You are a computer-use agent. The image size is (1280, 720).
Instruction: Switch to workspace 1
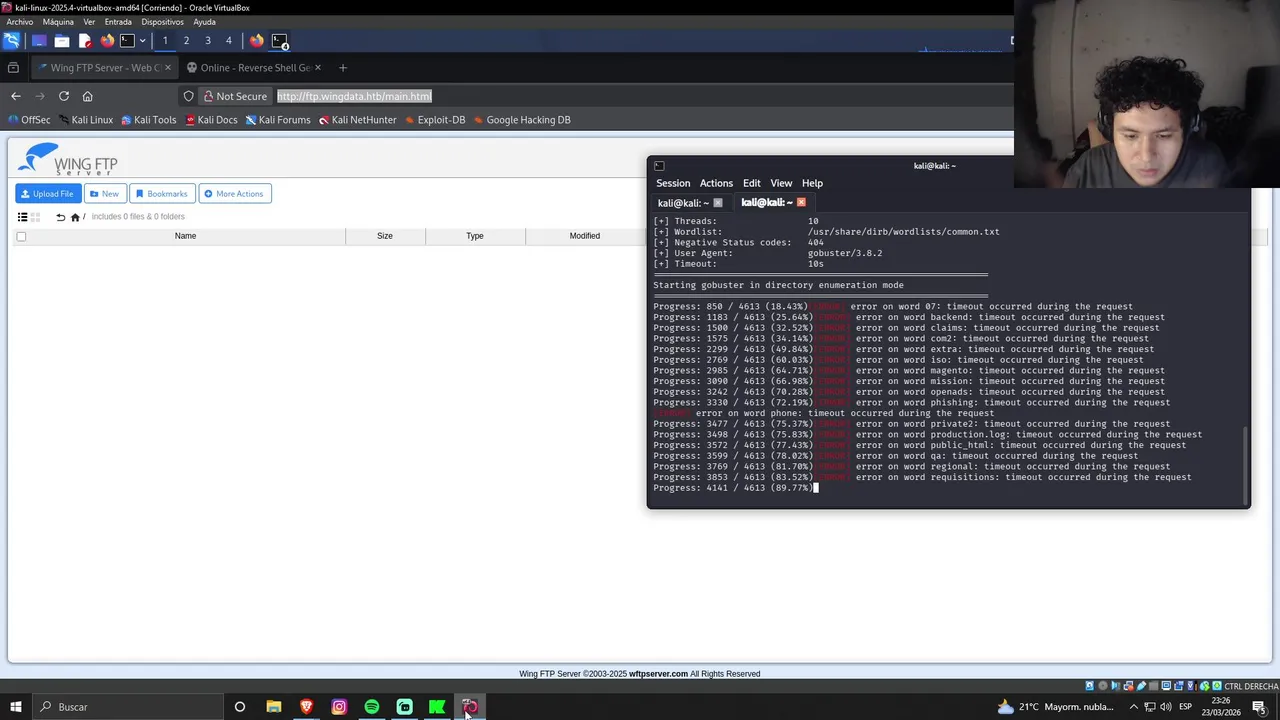[165, 41]
